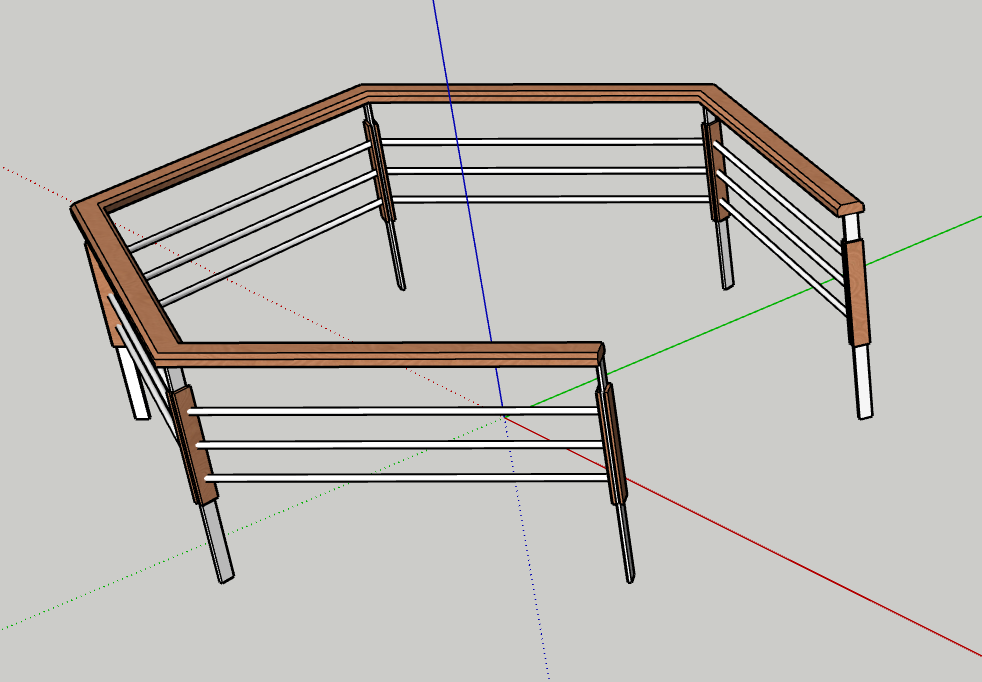Image resolution: width=982 pixels, height=682 pixels.
Task: Click the brown bracket on the front-center post
Action: point(613,442)
